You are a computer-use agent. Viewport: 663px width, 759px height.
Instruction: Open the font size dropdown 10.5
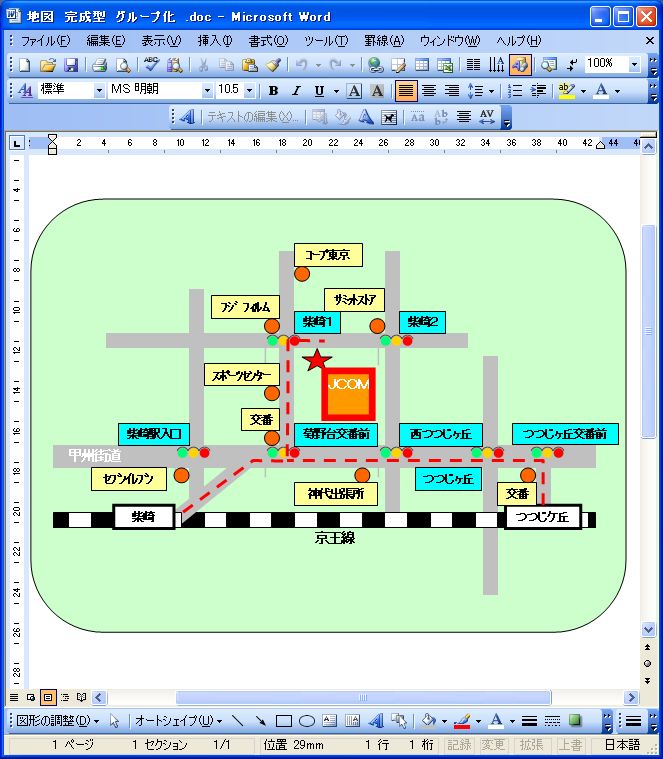coord(249,91)
